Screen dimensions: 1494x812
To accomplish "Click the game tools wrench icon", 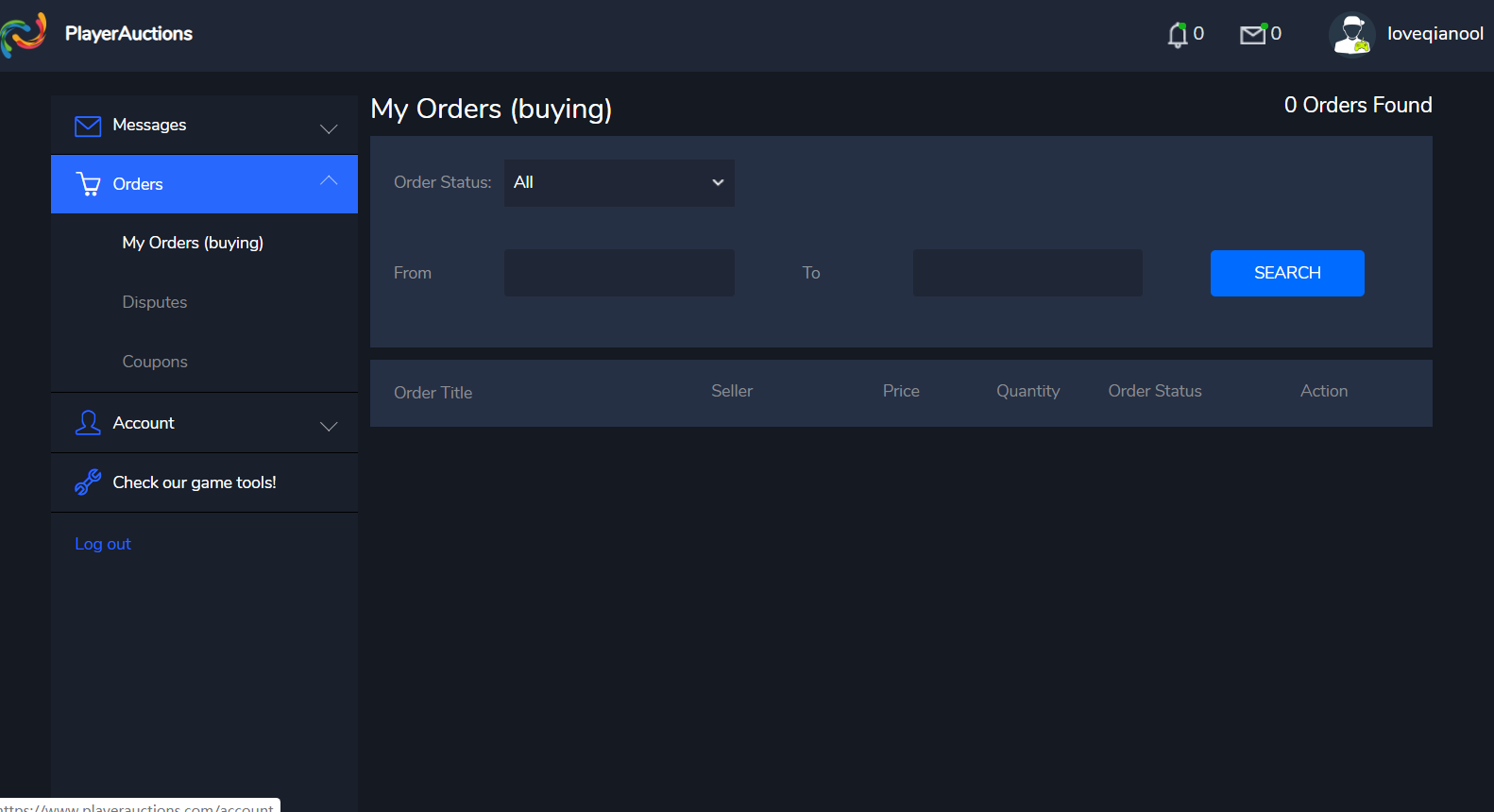I will (x=88, y=482).
